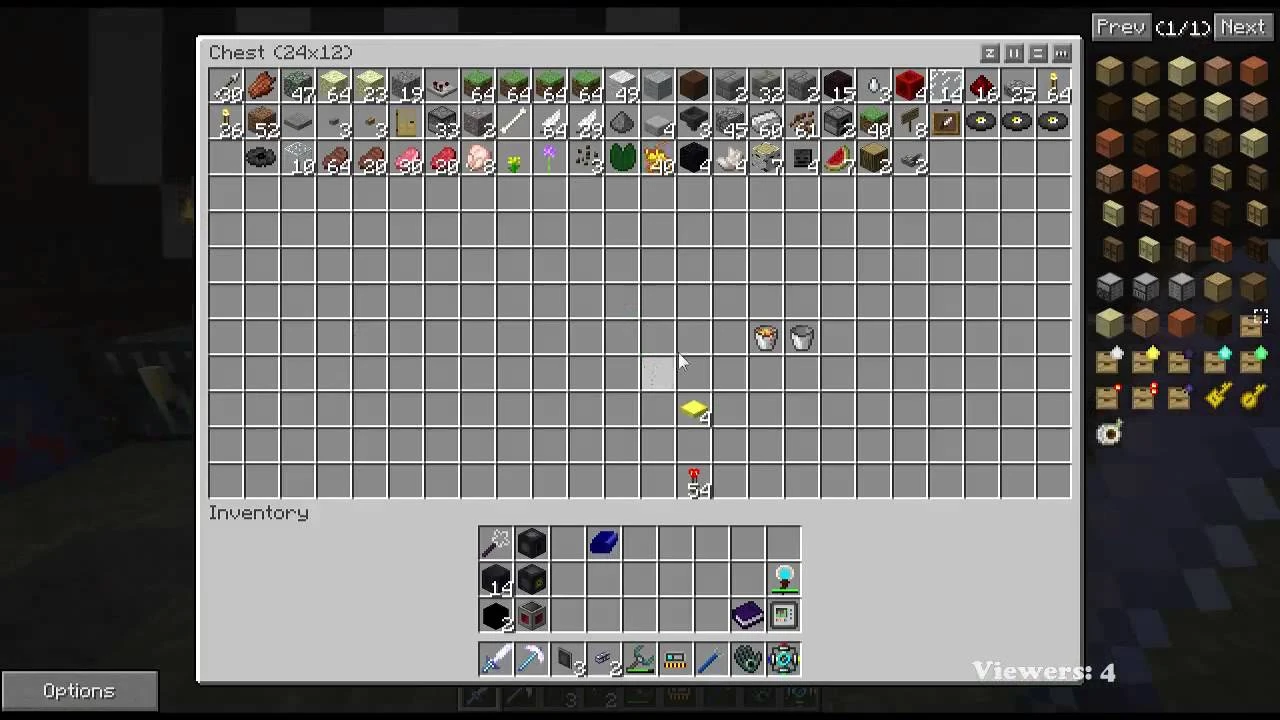Grab the bone from the chest
The image size is (1280, 720).
(514, 123)
